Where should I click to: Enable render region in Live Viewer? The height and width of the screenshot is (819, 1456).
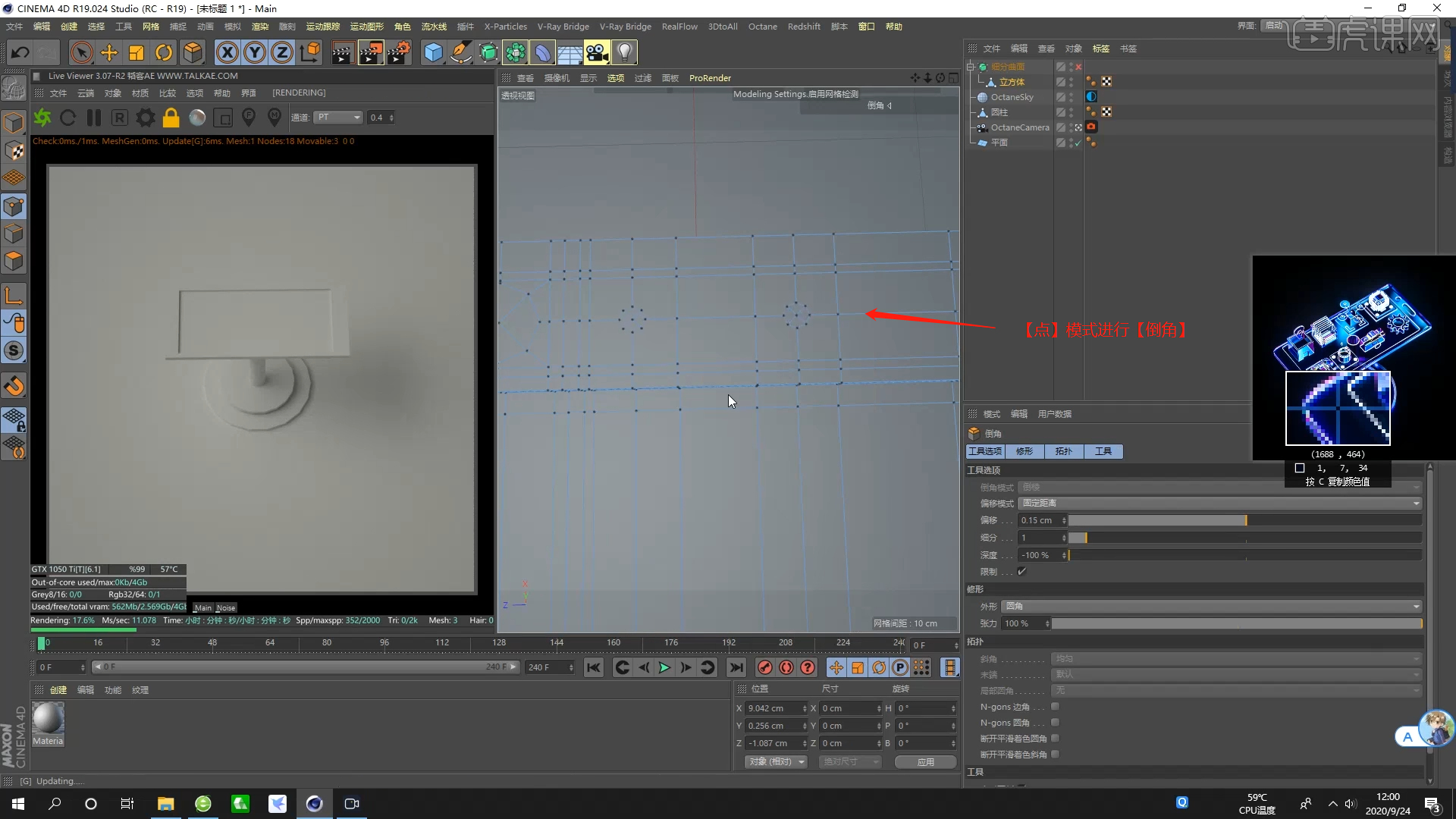click(x=223, y=118)
